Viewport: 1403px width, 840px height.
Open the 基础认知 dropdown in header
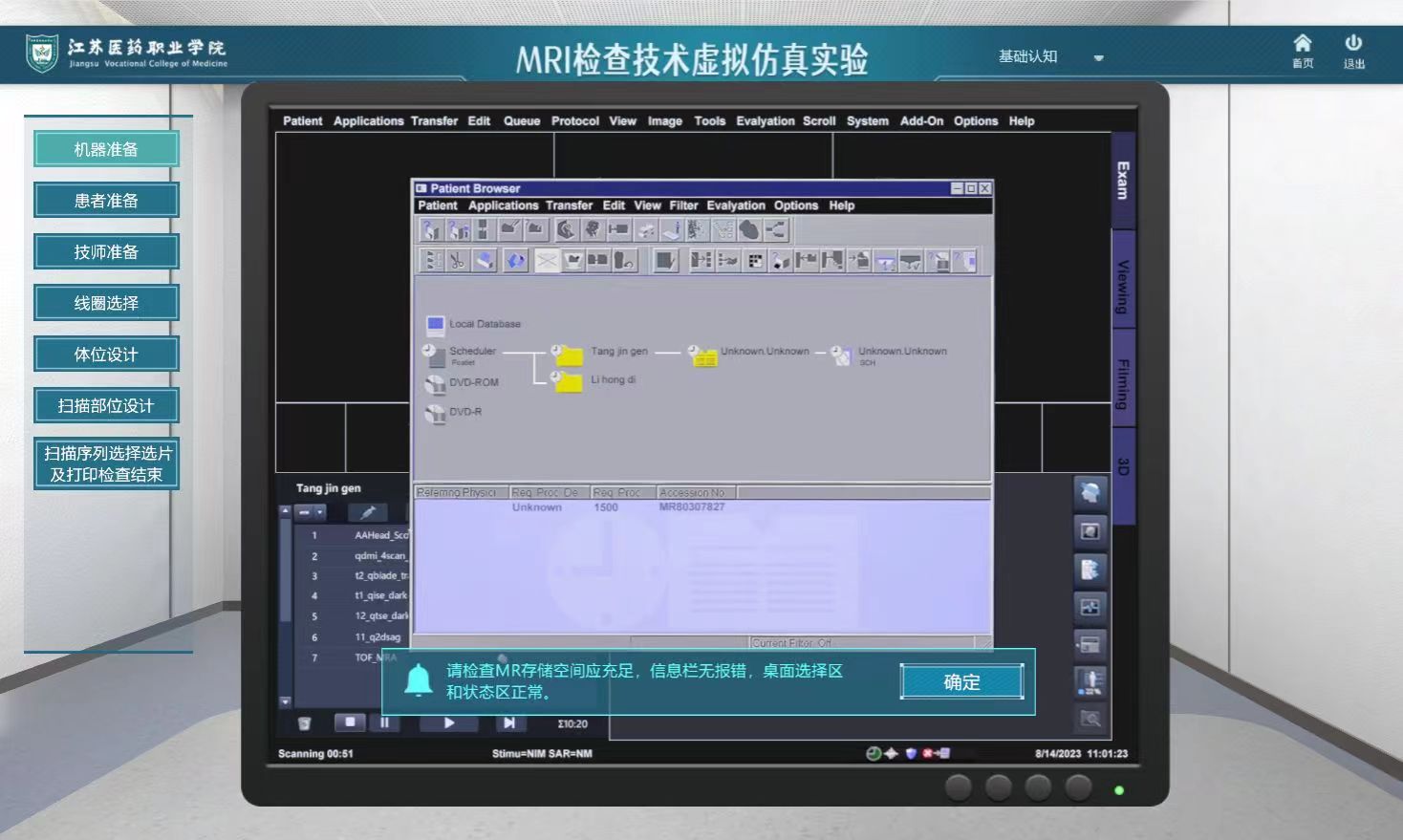pos(1049,56)
